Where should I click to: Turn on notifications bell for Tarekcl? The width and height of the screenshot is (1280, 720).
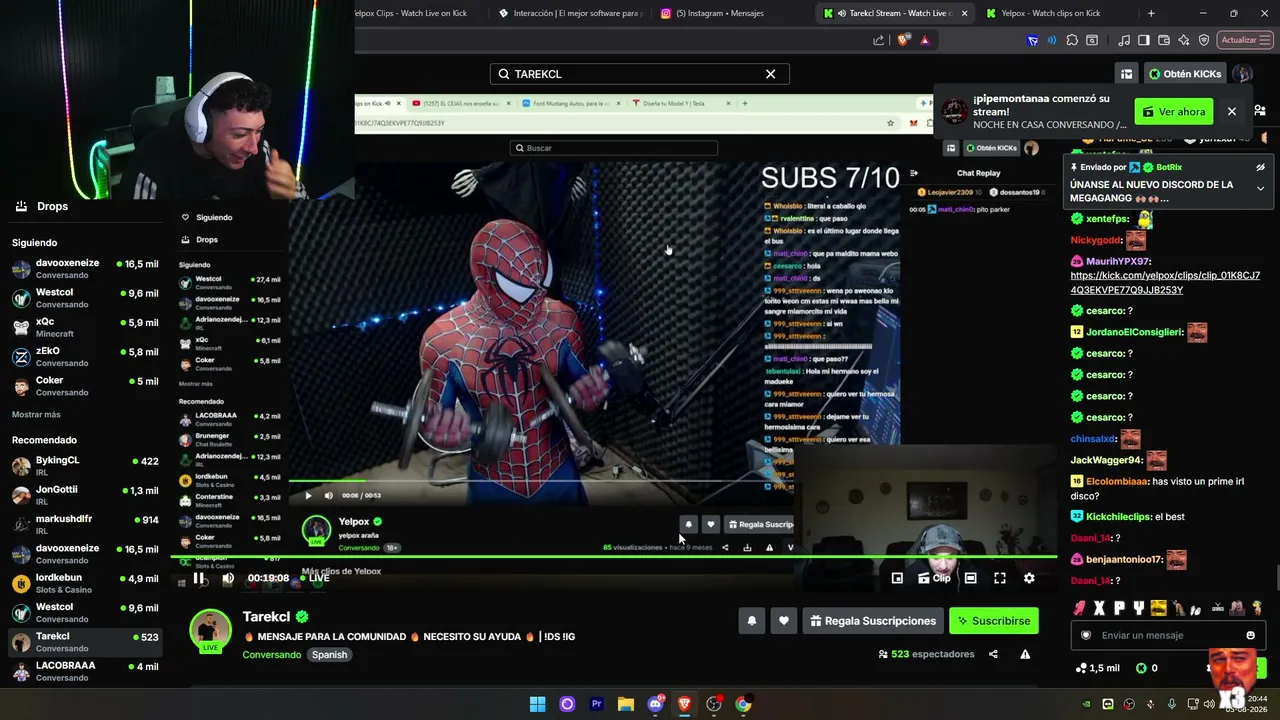coord(752,621)
